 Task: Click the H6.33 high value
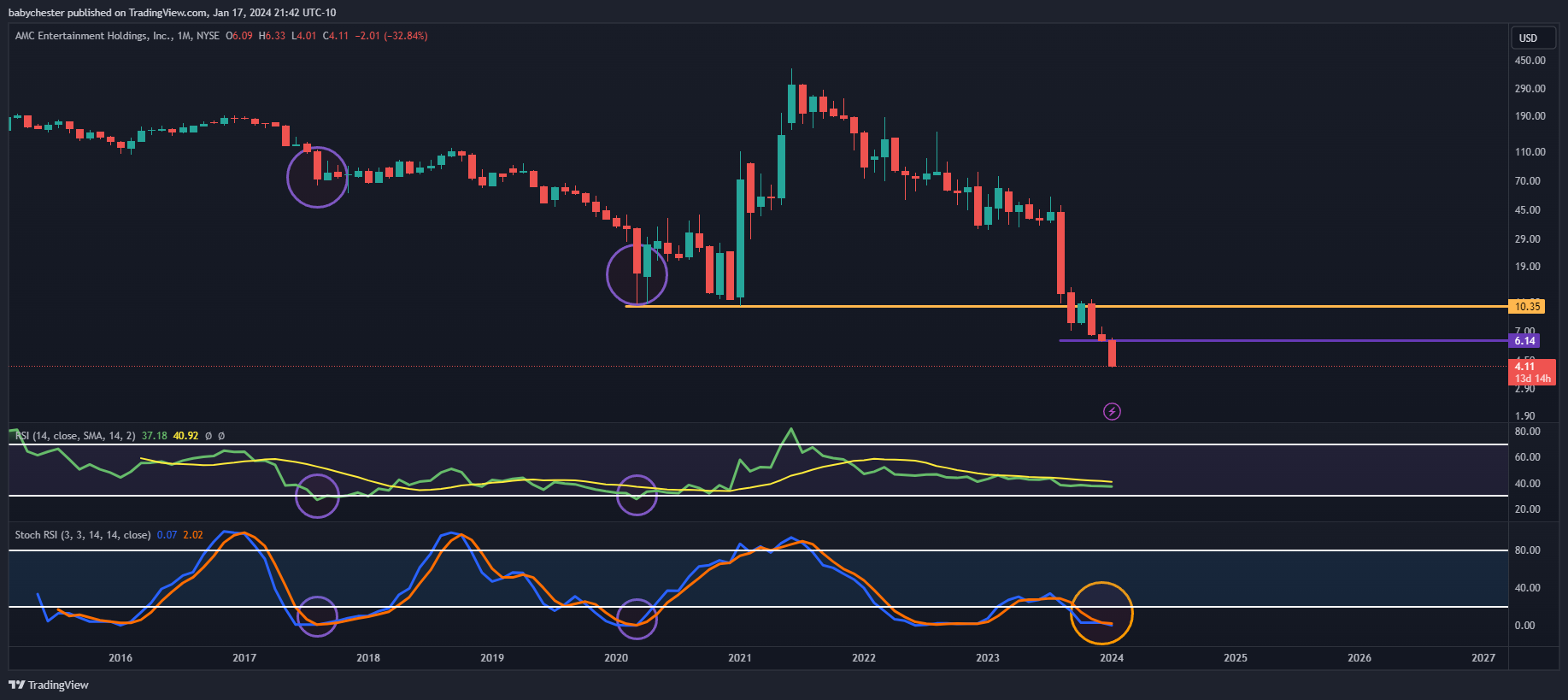click(x=273, y=36)
